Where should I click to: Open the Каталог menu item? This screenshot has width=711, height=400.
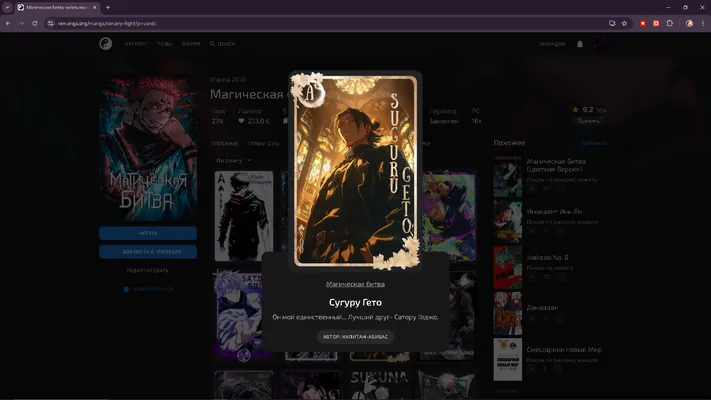click(136, 44)
